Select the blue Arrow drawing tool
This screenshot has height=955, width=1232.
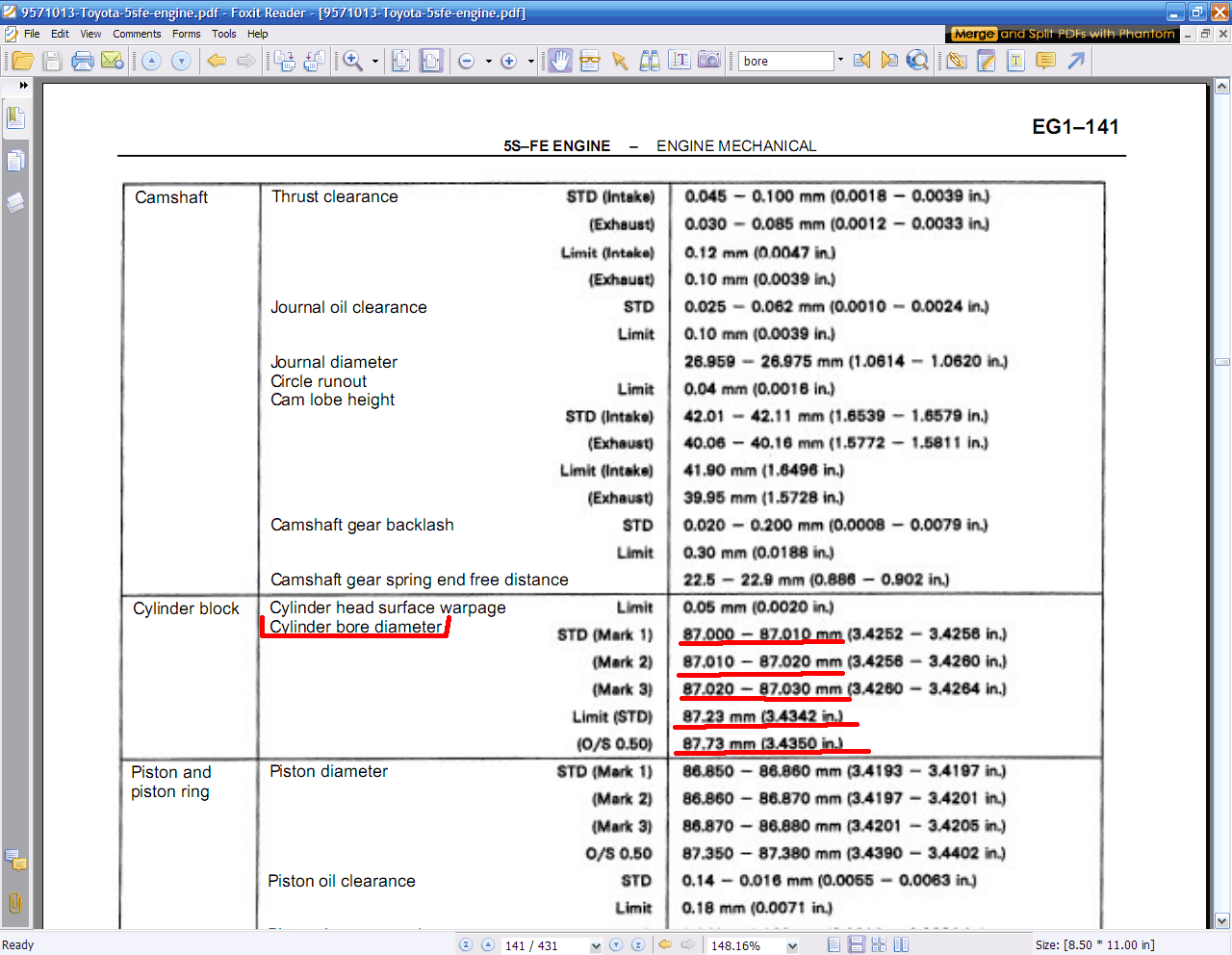pyautogui.click(x=1076, y=61)
